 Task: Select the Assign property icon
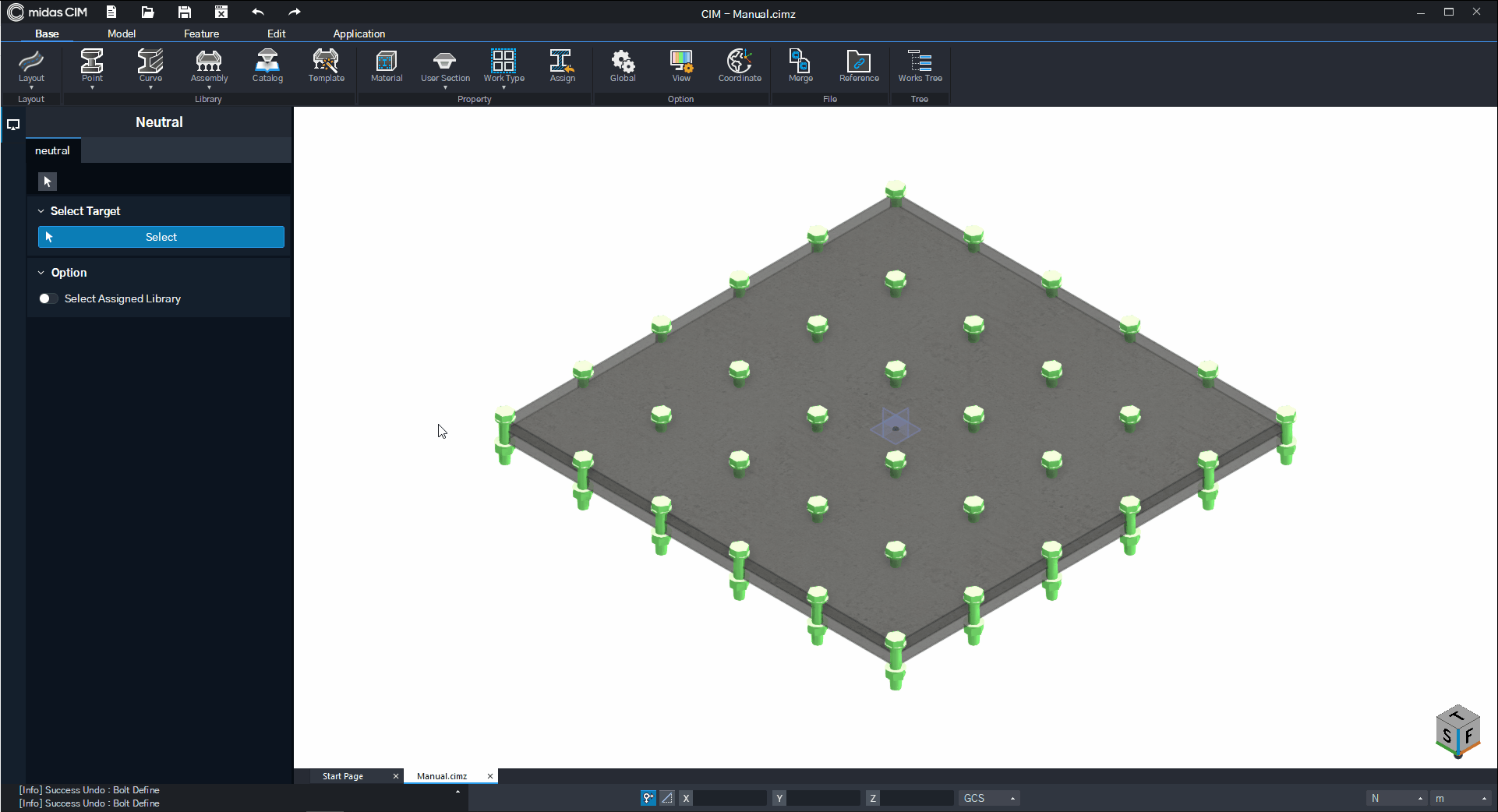[x=562, y=65]
